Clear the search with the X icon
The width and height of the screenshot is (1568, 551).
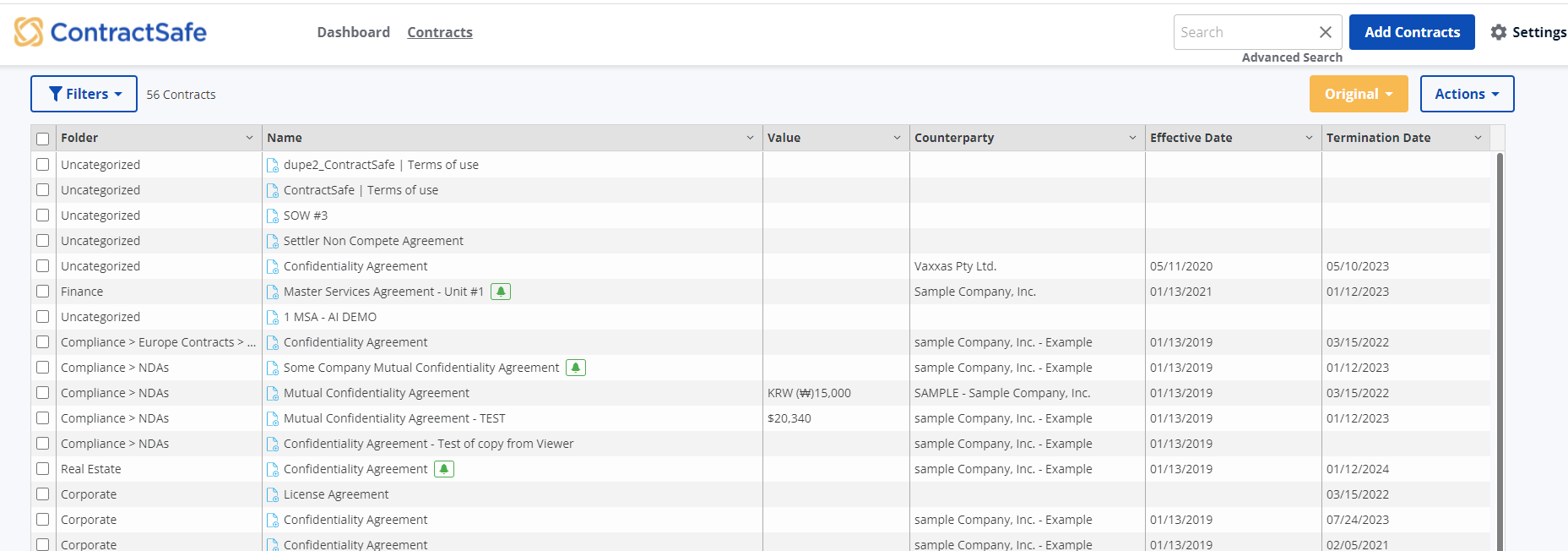coord(1326,32)
